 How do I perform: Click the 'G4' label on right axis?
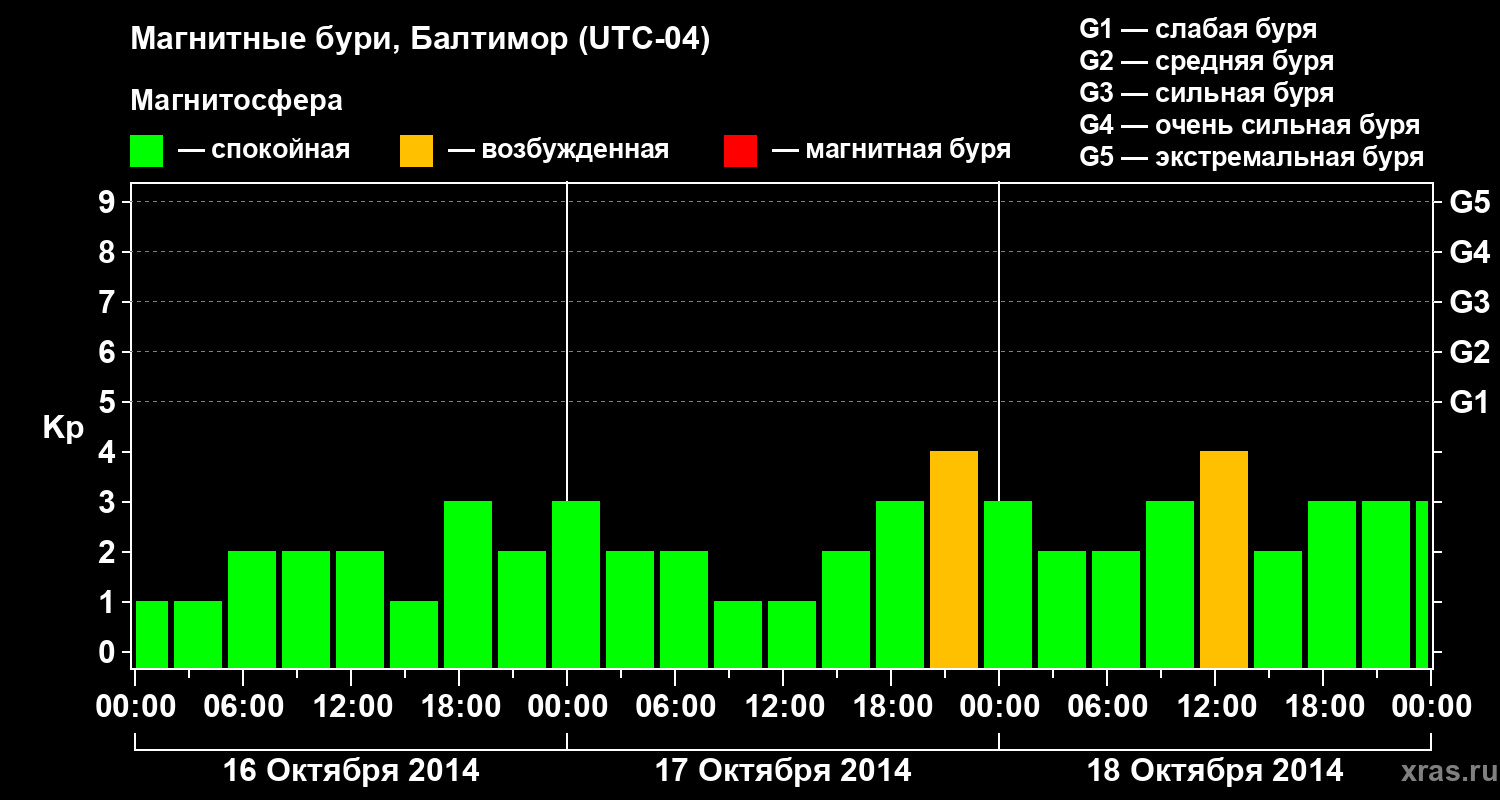(1469, 253)
